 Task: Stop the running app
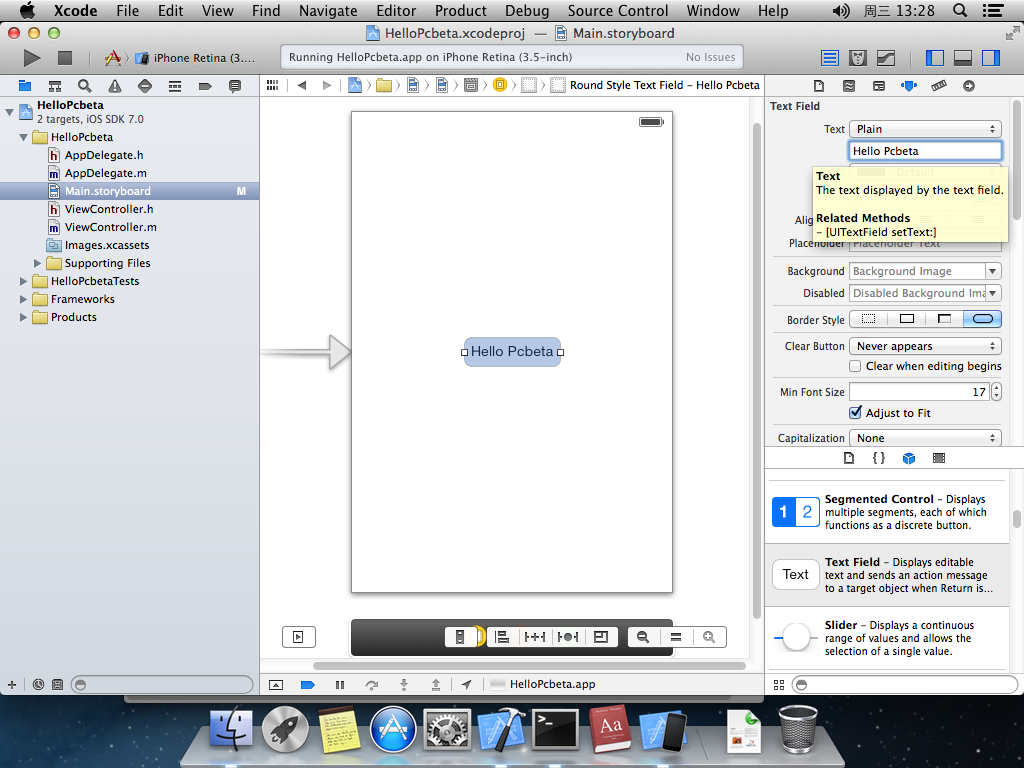(x=65, y=57)
